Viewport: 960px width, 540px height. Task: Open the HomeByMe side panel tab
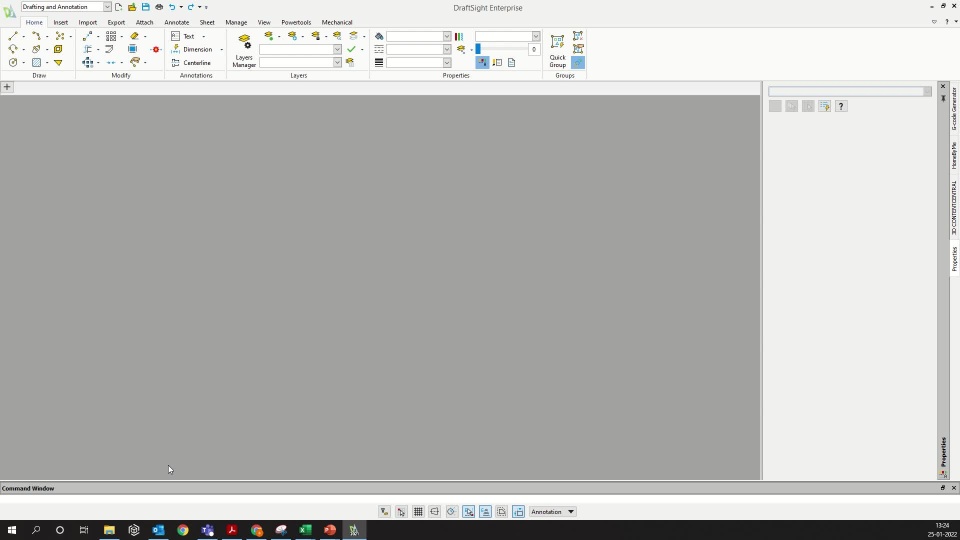click(x=954, y=156)
